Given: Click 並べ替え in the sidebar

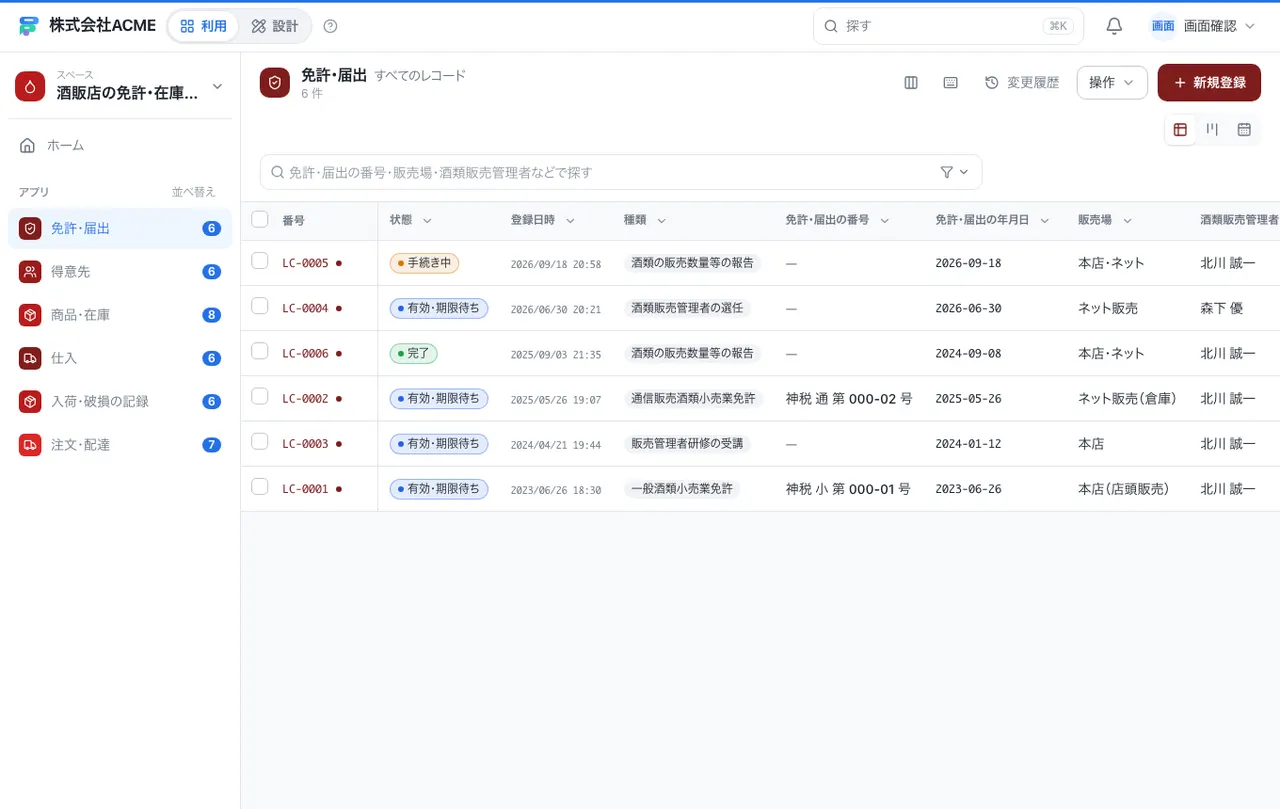Looking at the screenshot, I should point(194,192).
